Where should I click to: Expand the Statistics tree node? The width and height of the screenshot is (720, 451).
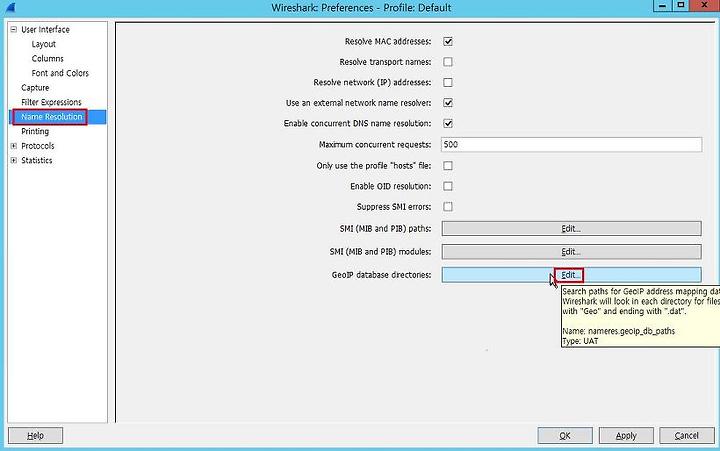pos(14,160)
